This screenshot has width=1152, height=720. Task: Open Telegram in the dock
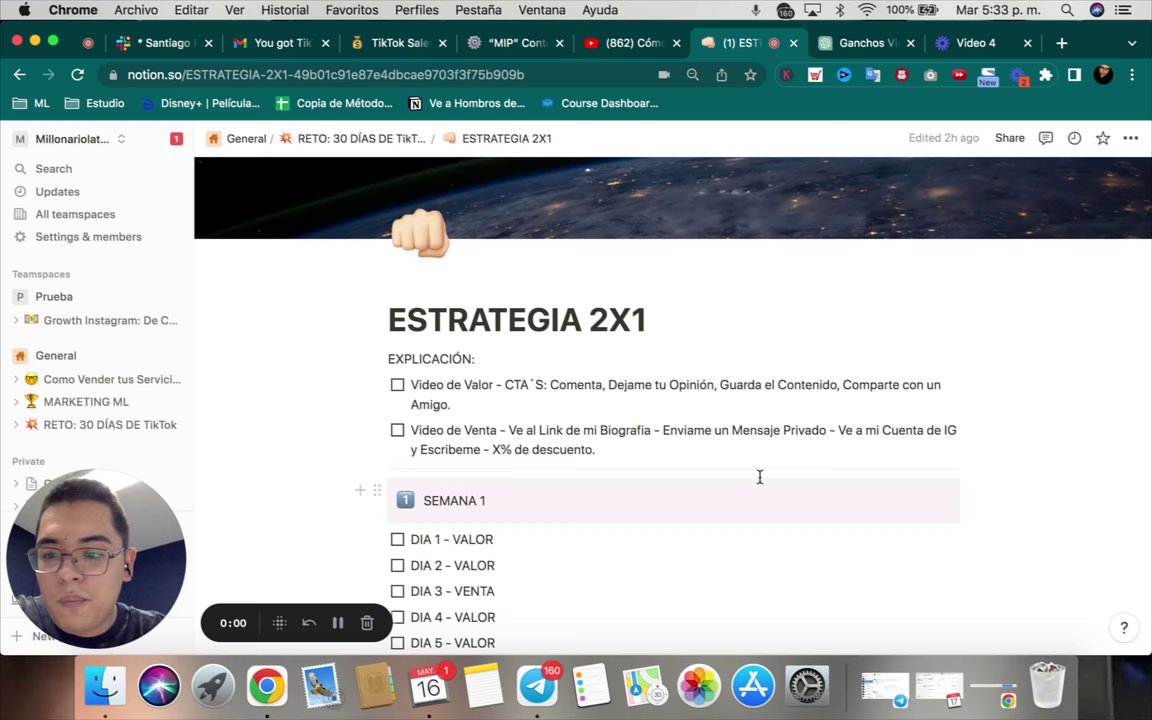(x=537, y=685)
